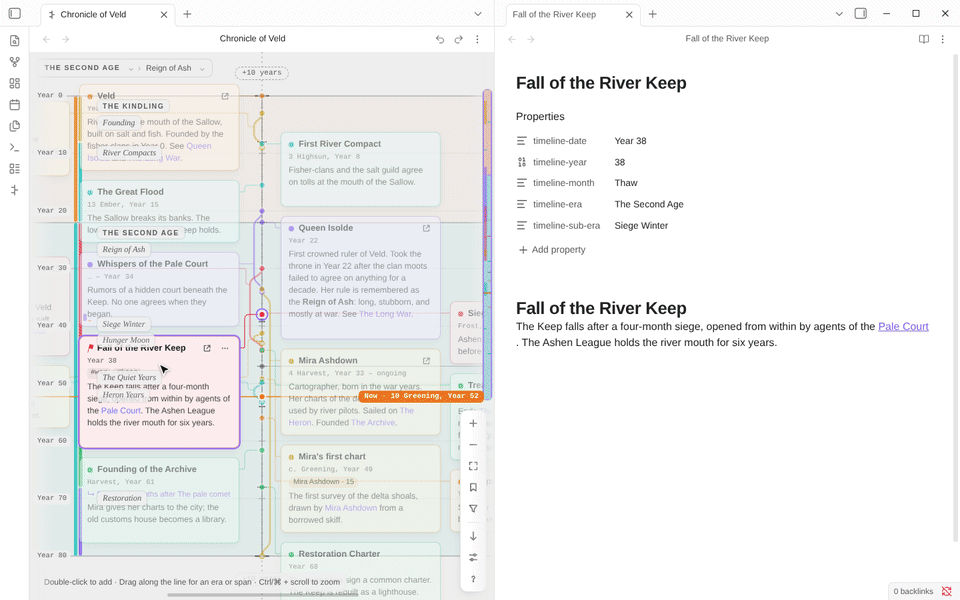Click the timeline minimap strip
960x600 pixels.
point(487,244)
